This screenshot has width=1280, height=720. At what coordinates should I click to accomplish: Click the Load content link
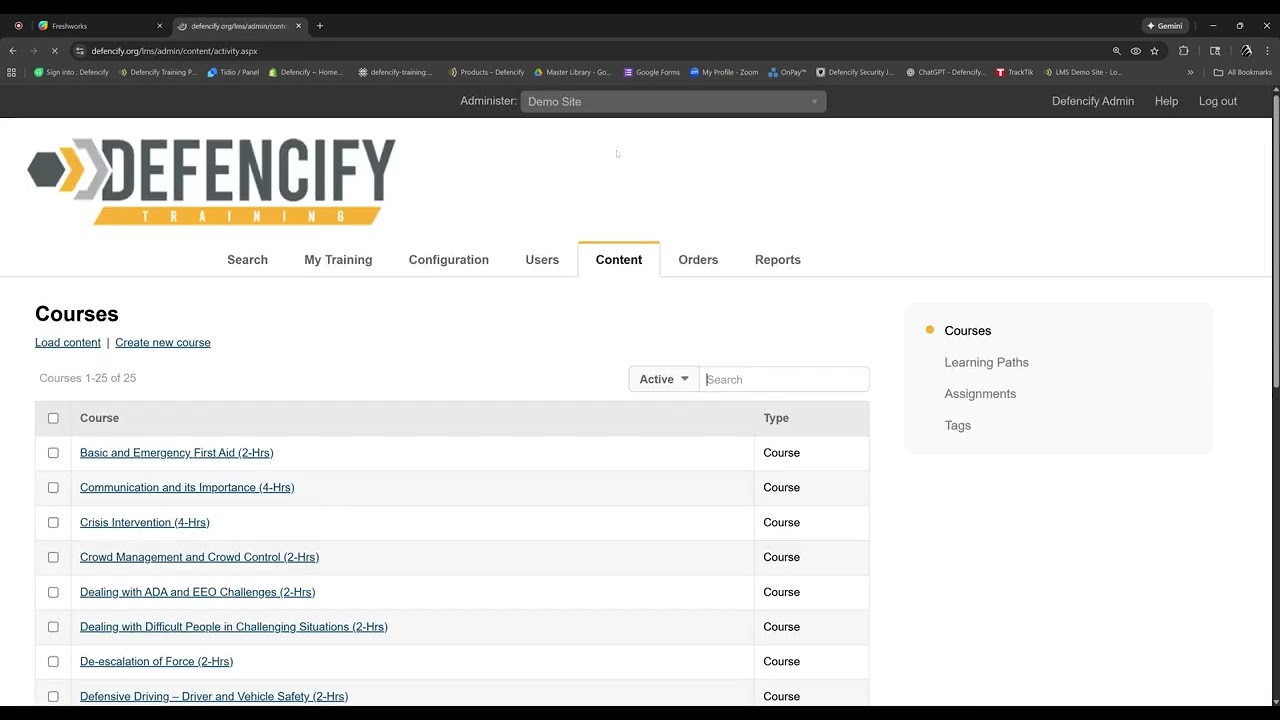(x=68, y=342)
